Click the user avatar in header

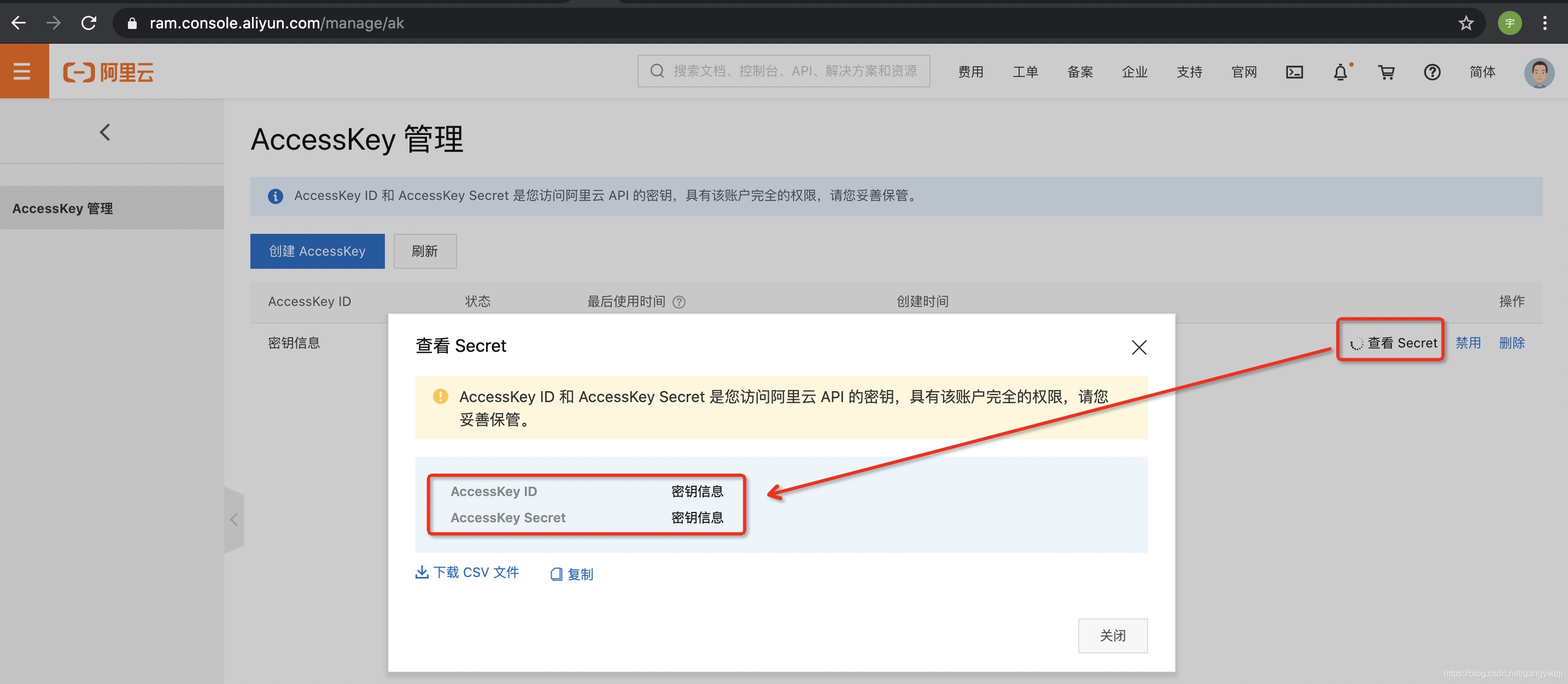click(1539, 72)
